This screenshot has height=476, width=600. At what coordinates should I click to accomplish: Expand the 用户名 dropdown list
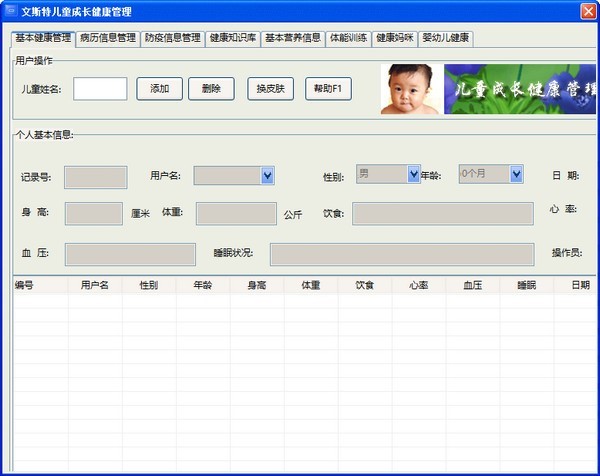pyautogui.click(x=267, y=176)
